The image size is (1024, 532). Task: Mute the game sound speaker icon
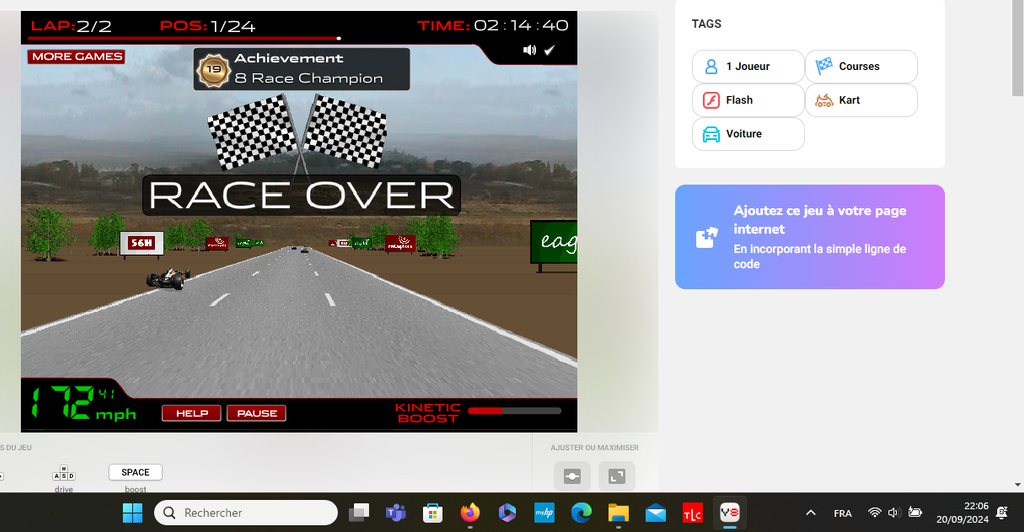[529, 50]
